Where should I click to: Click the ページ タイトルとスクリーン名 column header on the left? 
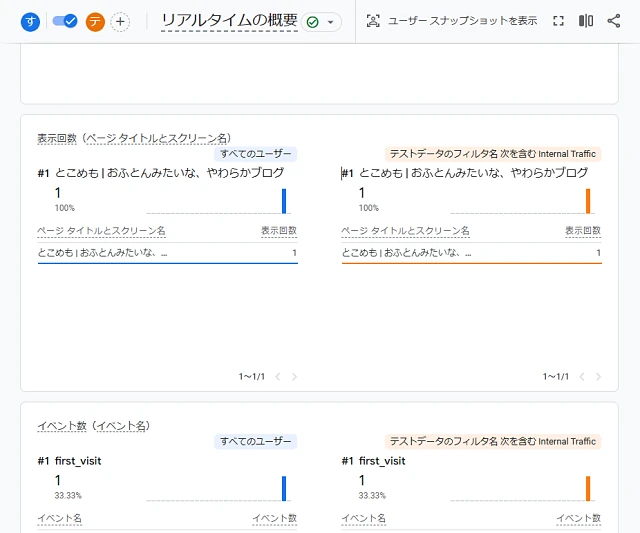(101, 231)
